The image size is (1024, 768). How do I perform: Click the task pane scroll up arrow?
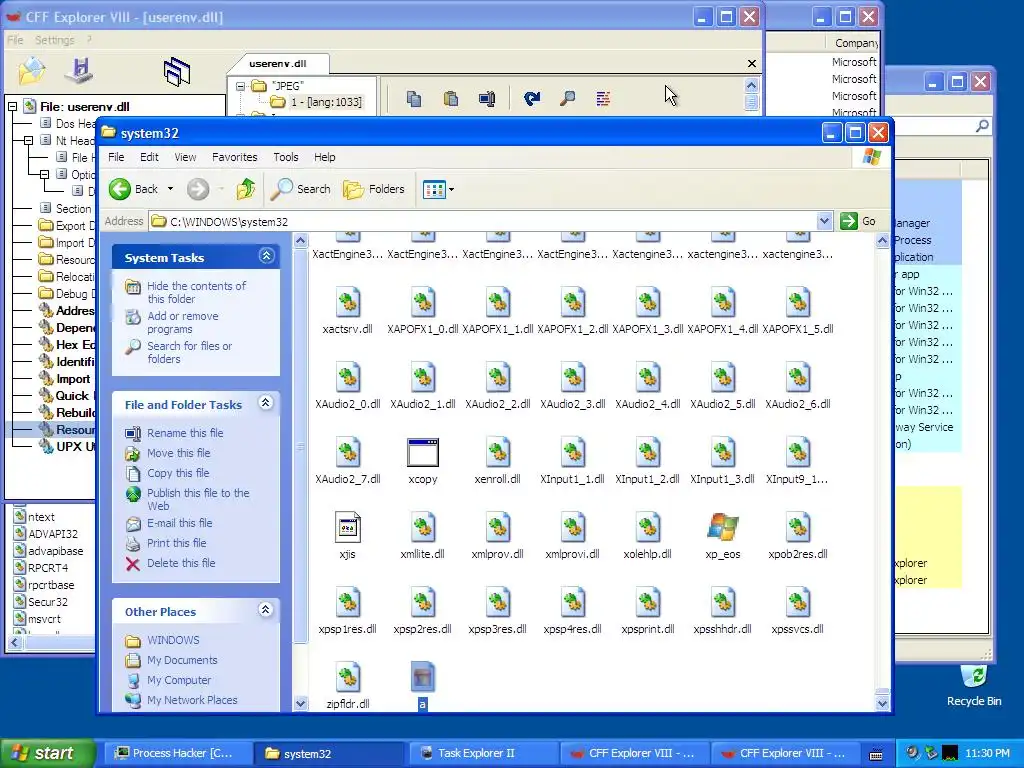(300, 241)
